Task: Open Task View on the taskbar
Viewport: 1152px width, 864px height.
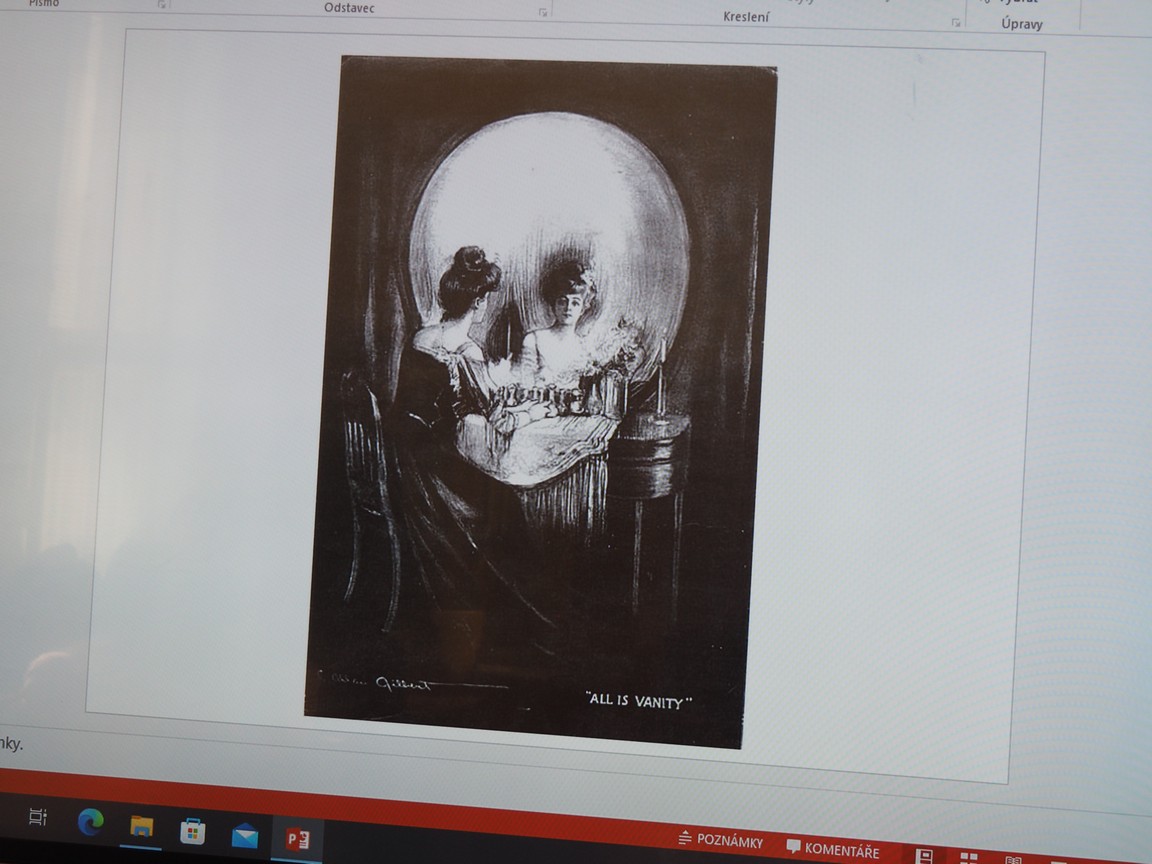Action: point(37,816)
